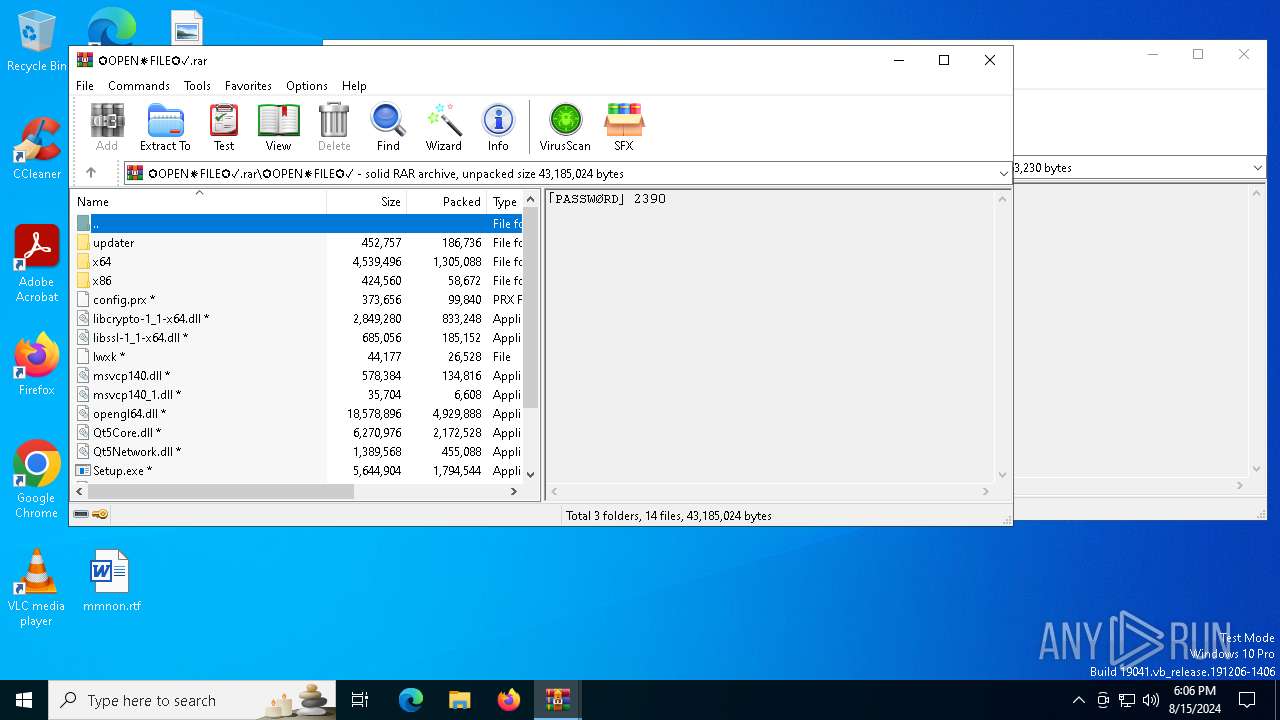Open the File menu
The width and height of the screenshot is (1280, 720).
85,86
